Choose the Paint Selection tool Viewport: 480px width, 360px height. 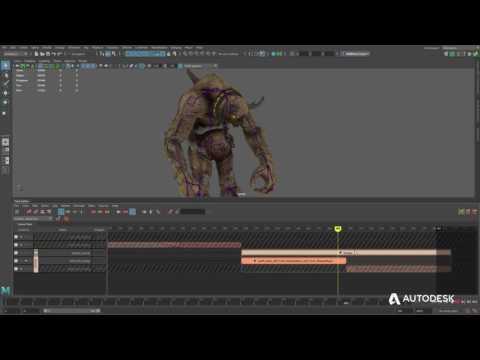[x=5, y=83]
